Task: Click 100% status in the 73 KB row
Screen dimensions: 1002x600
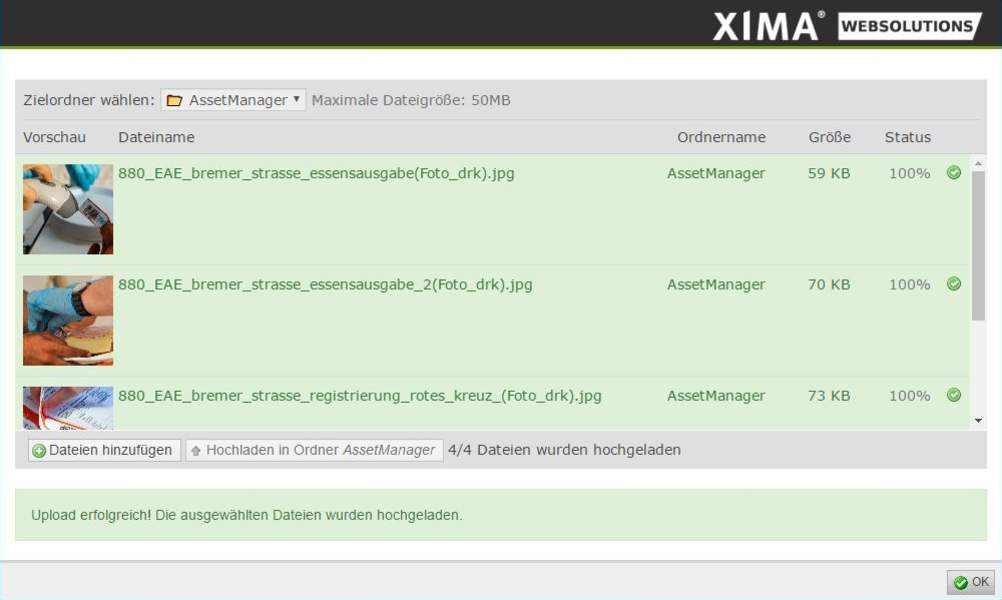Action: pyautogui.click(x=910, y=396)
